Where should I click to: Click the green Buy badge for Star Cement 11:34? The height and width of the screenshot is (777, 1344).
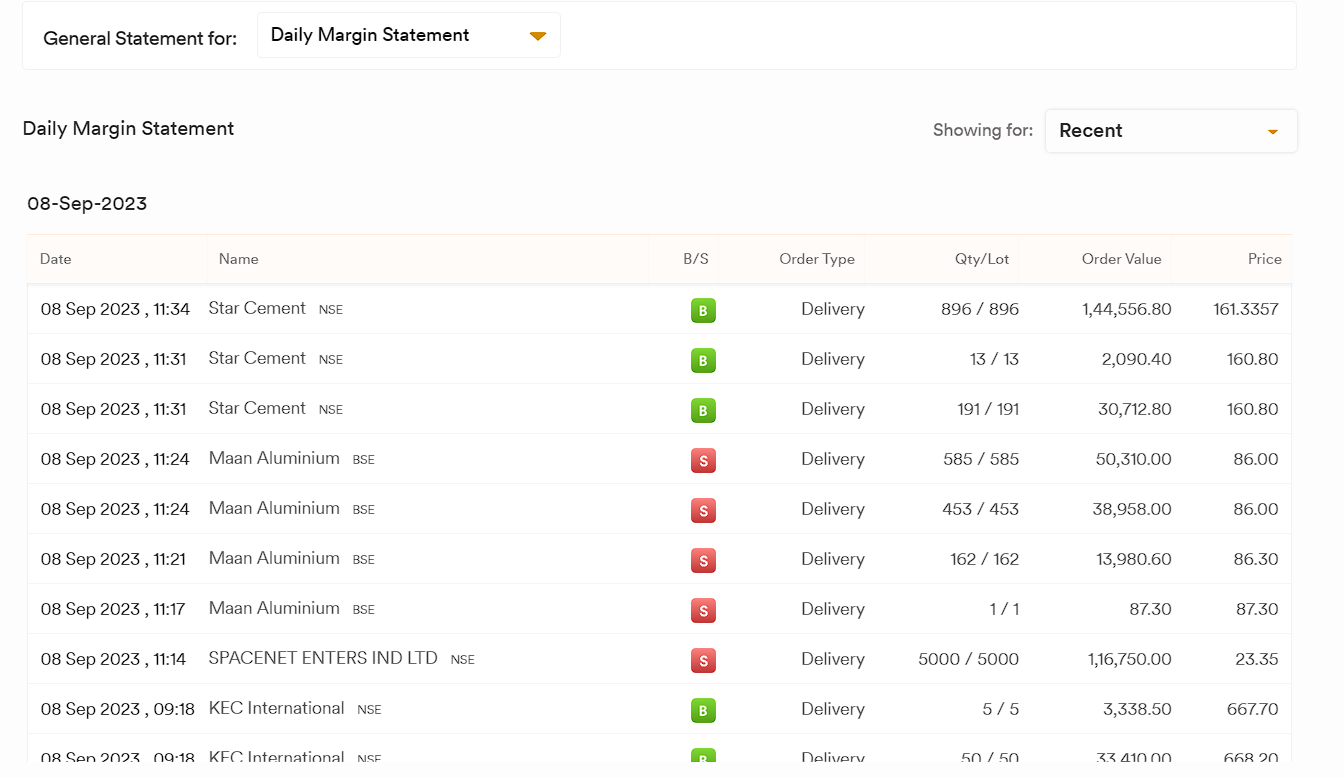703,311
